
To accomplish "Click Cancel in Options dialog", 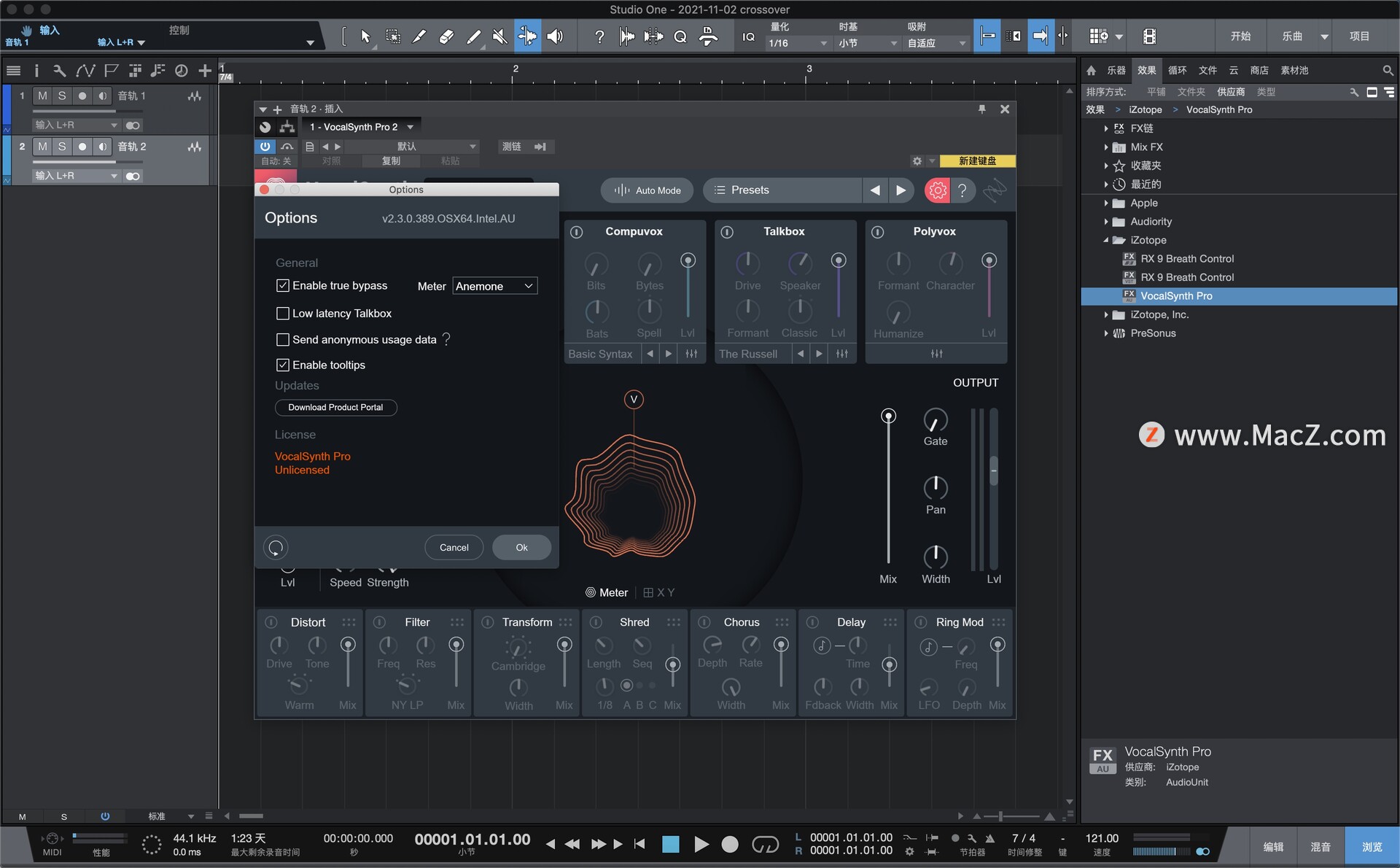I will (x=454, y=548).
